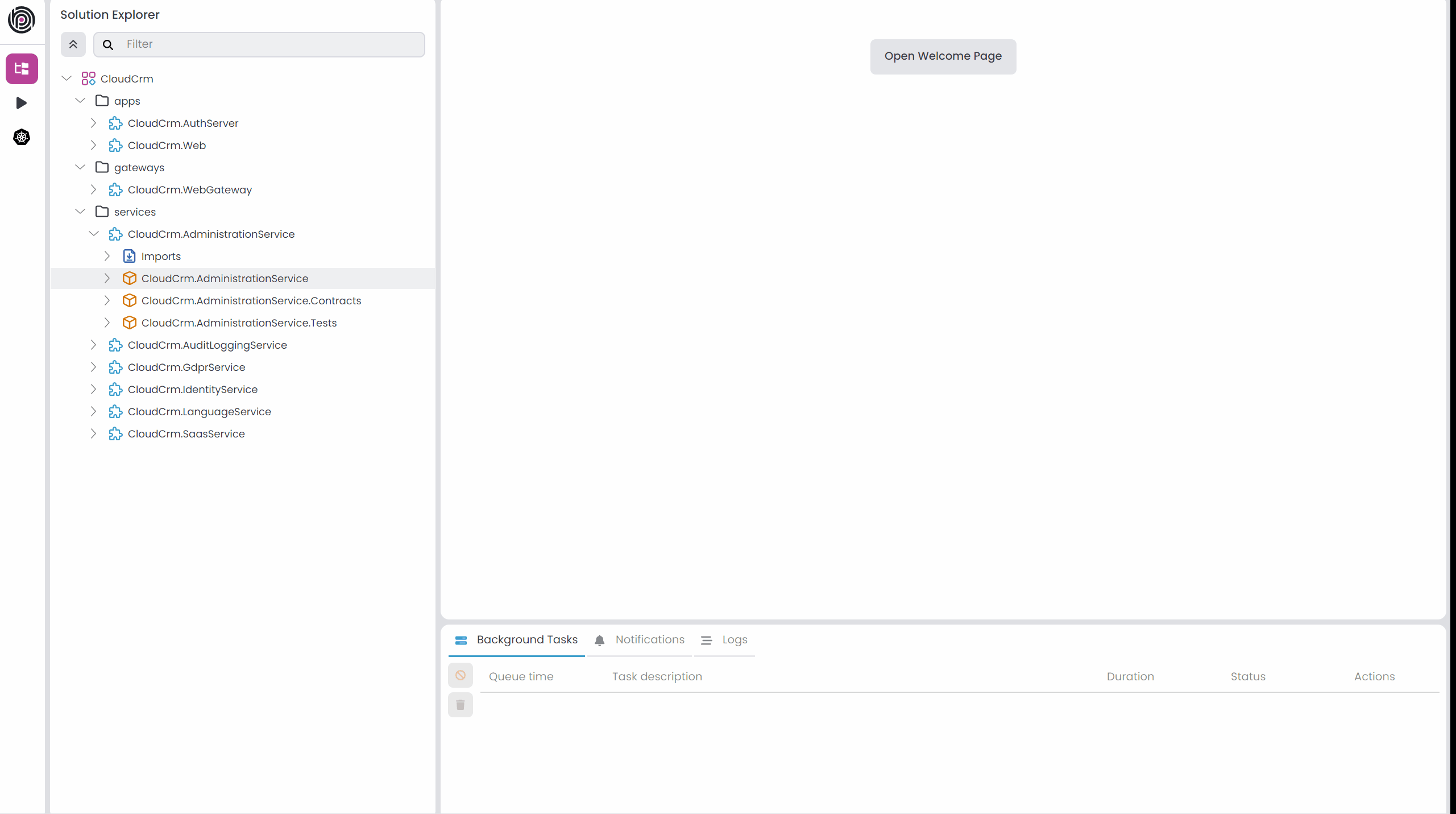Select the CloudCrm.WebGateway module
The height and width of the screenshot is (814, 1456).
(189, 189)
